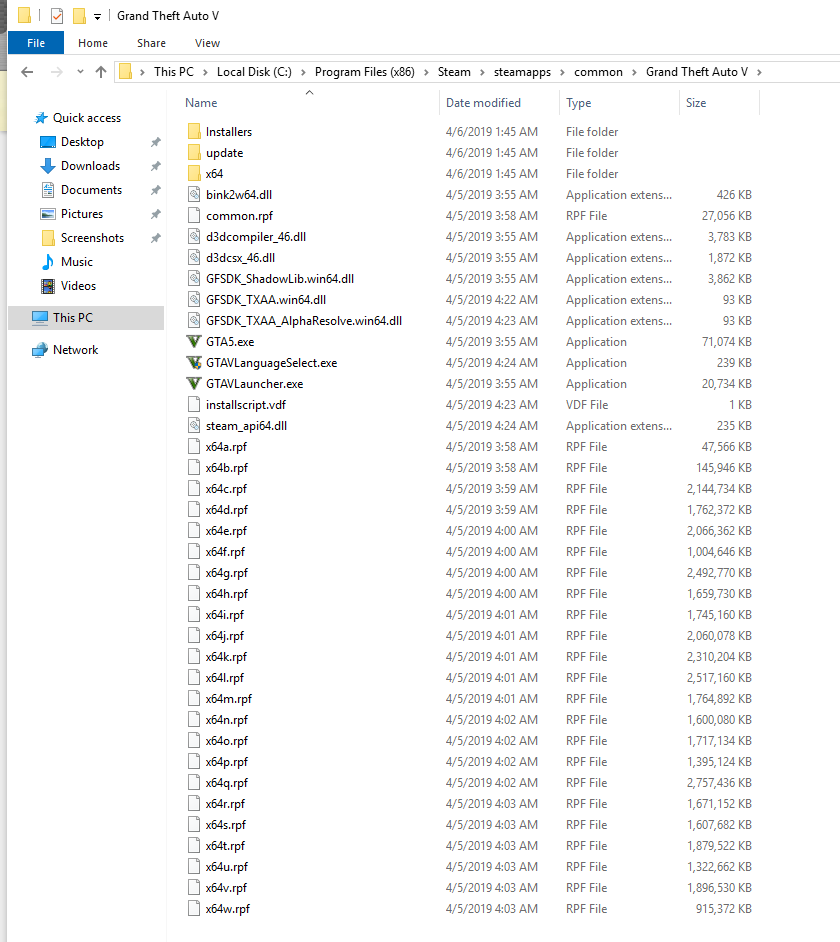Go up one folder level arrow
This screenshot has height=942, width=840.
(x=101, y=72)
